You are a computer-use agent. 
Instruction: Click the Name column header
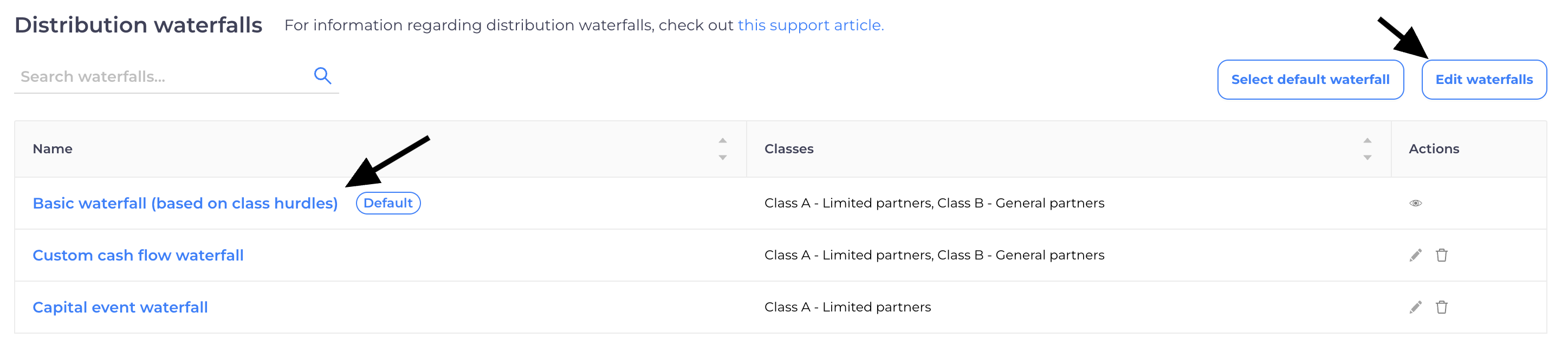pos(53,149)
